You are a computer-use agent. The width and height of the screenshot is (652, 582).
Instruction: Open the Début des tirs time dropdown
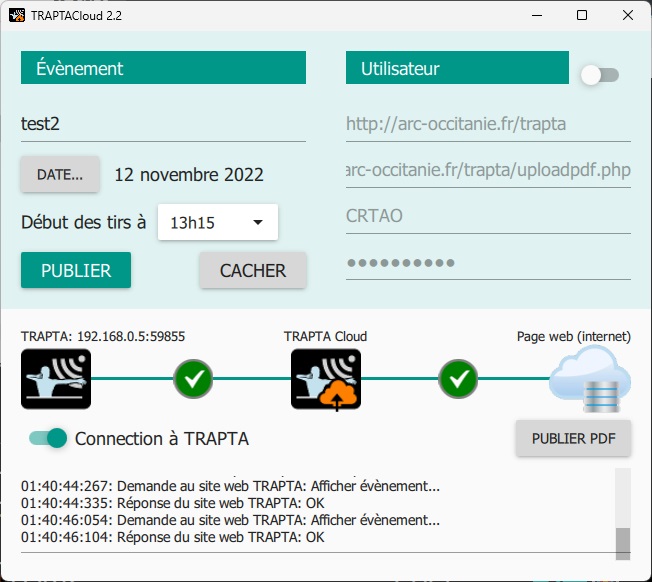217,222
